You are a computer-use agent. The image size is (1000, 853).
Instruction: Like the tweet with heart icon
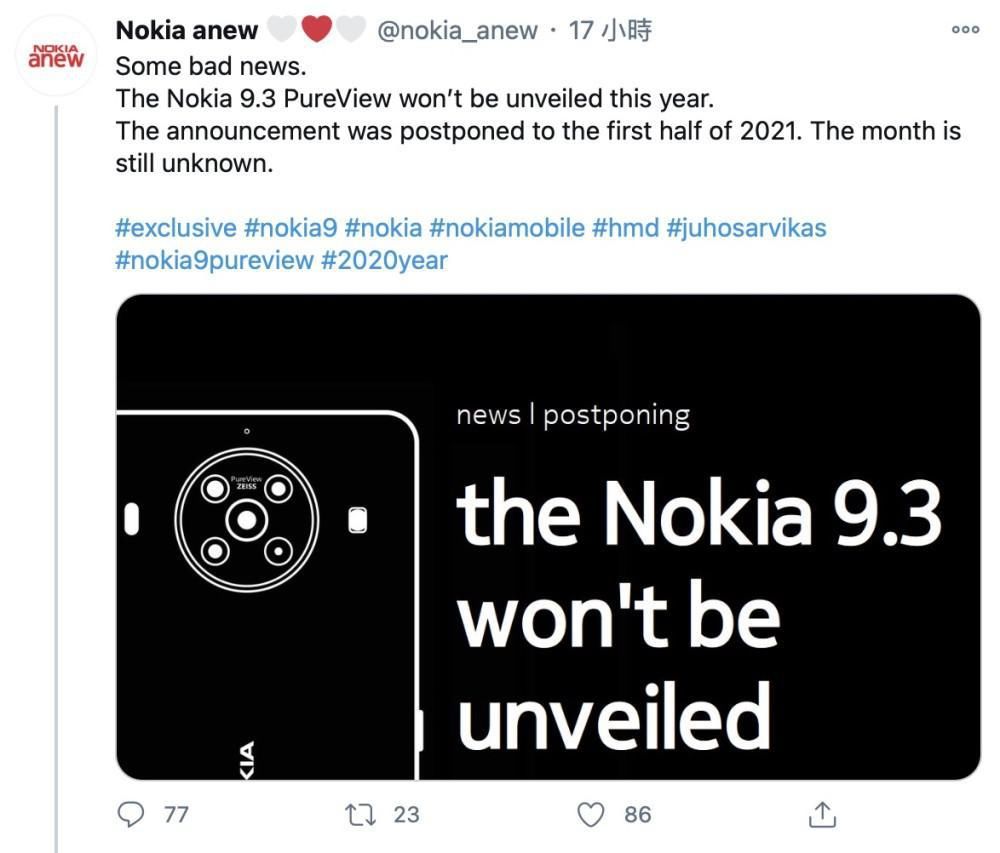pos(593,814)
